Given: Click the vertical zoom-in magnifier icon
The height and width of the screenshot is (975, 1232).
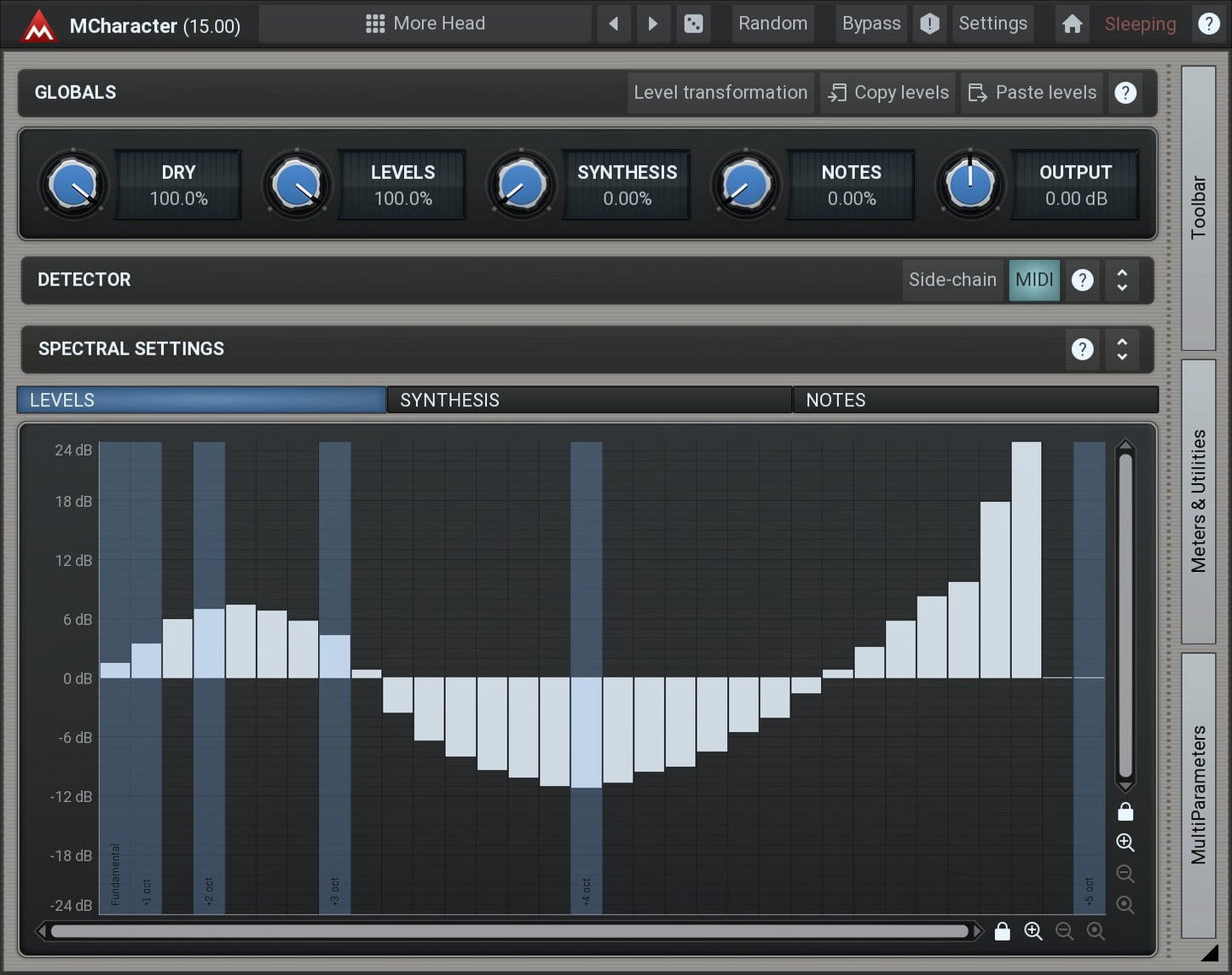Looking at the screenshot, I should tap(1125, 843).
